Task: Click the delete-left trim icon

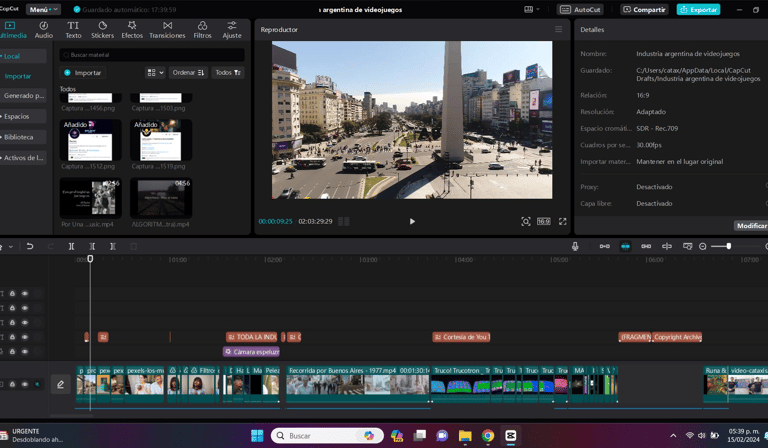Action: (92, 246)
